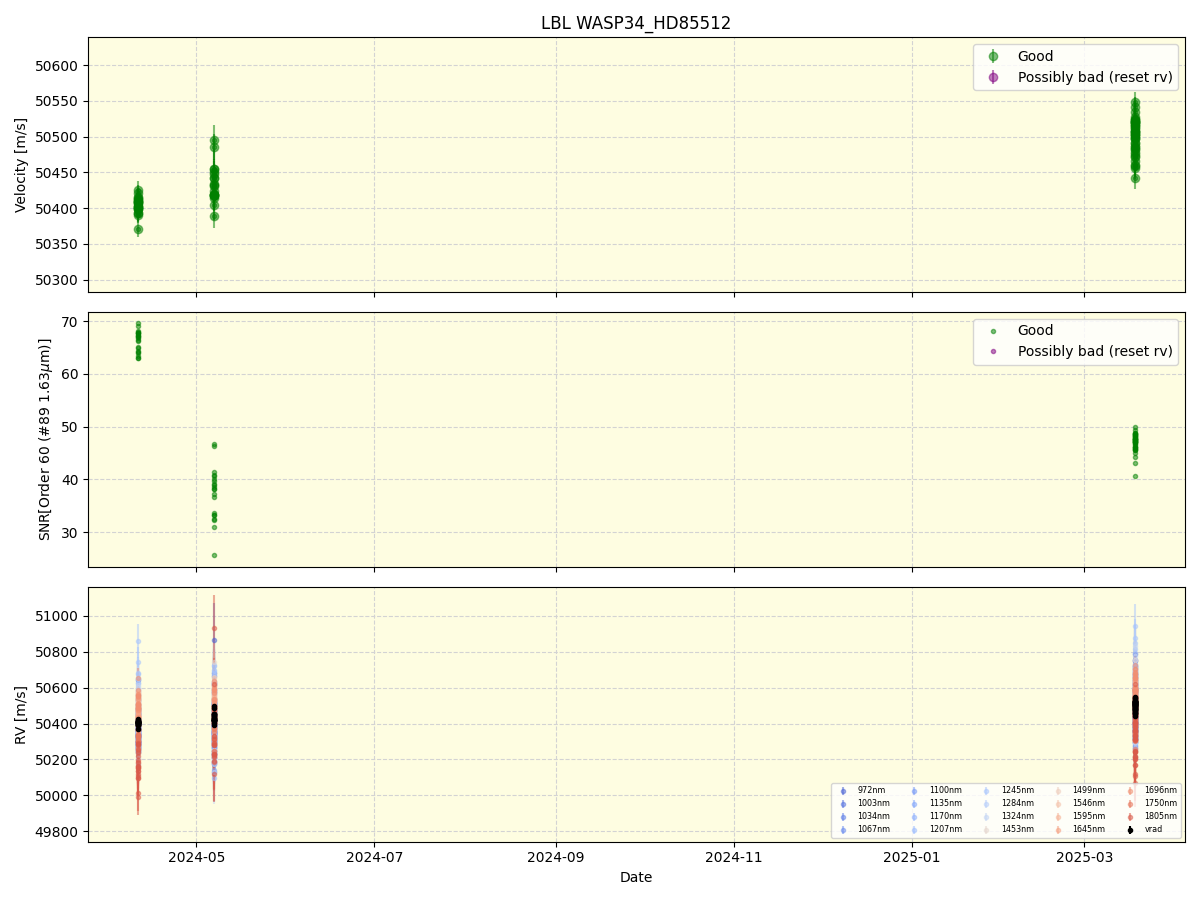Click the 2025-01 date tick label
Viewport: 1200px width, 900px height.
pos(912,857)
